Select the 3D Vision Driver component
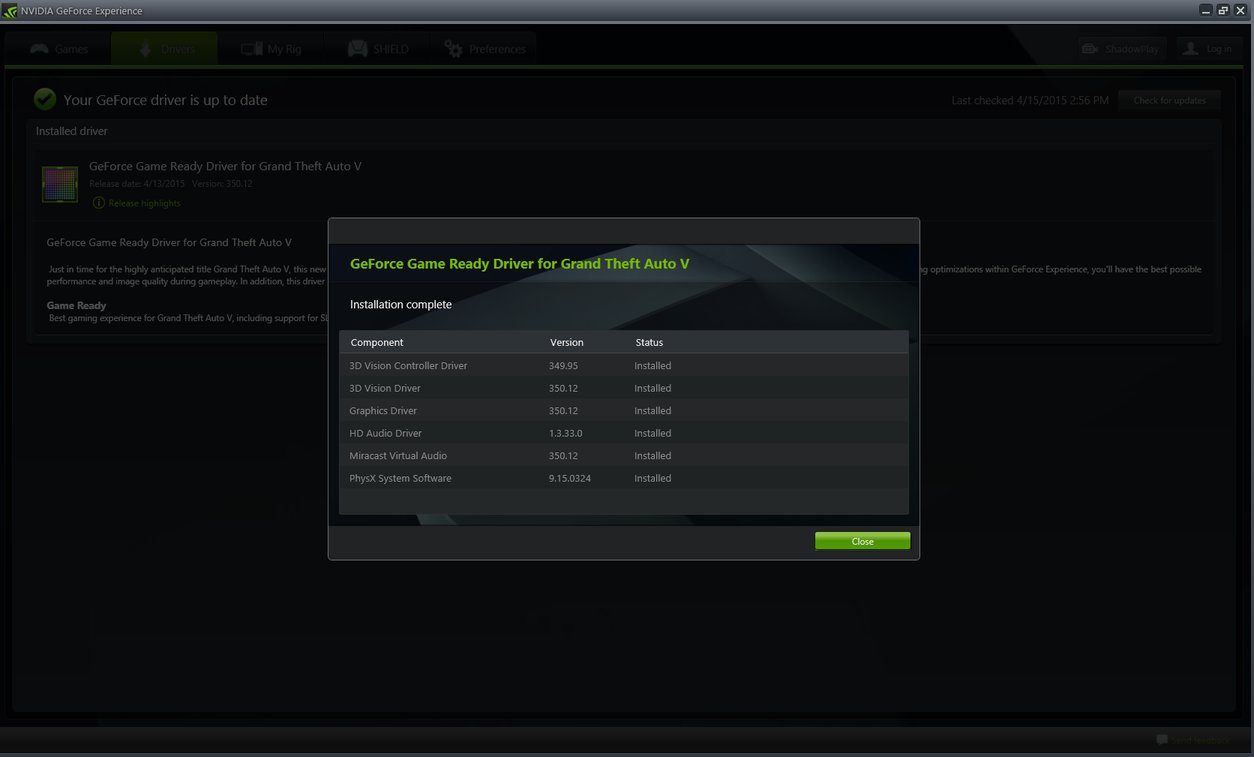This screenshot has height=757, width=1254. coord(385,388)
